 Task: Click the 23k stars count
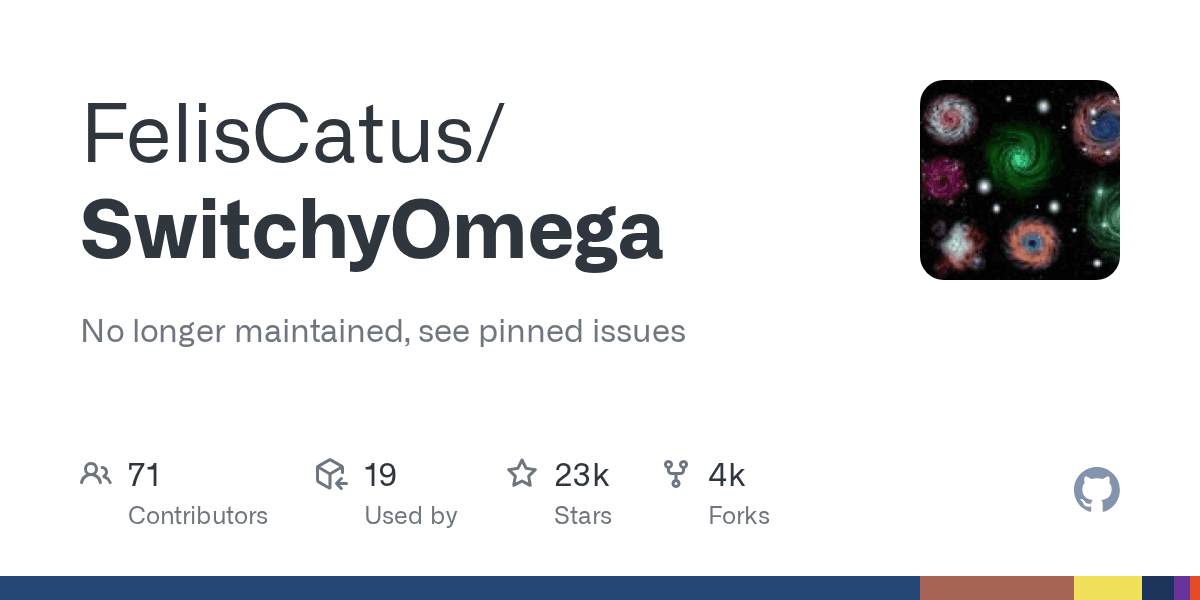581,475
